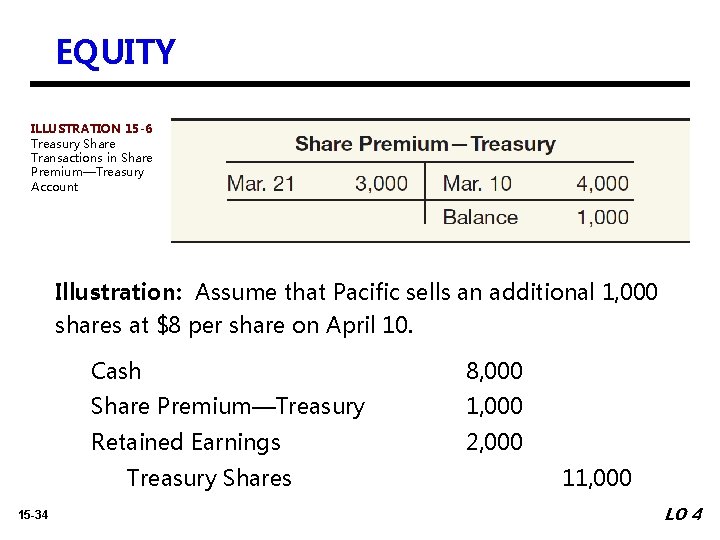Click the Share Premium—Treasury account heading

[x=425, y=144]
